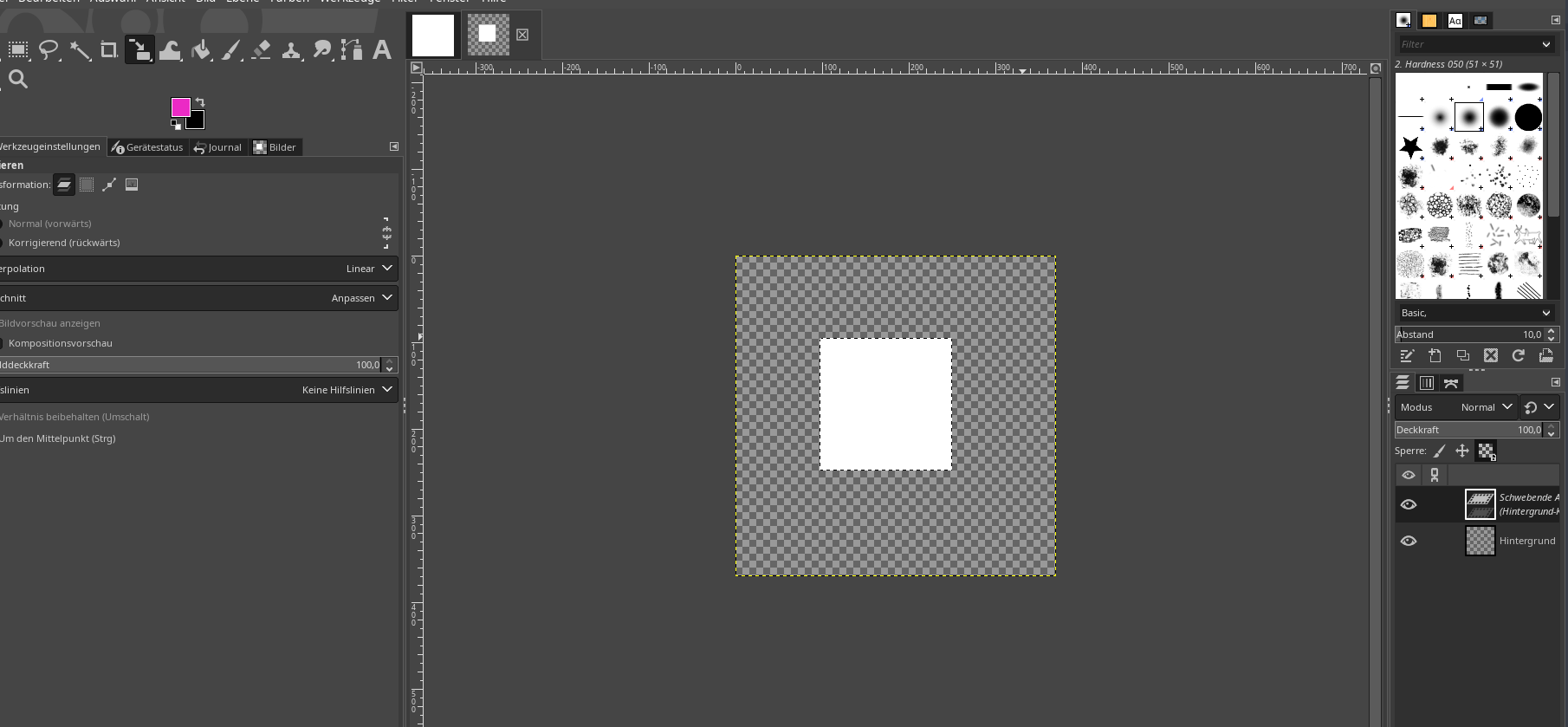The height and width of the screenshot is (727, 1568).
Task: Open the Basic brush tag dropdown
Action: [1475, 313]
